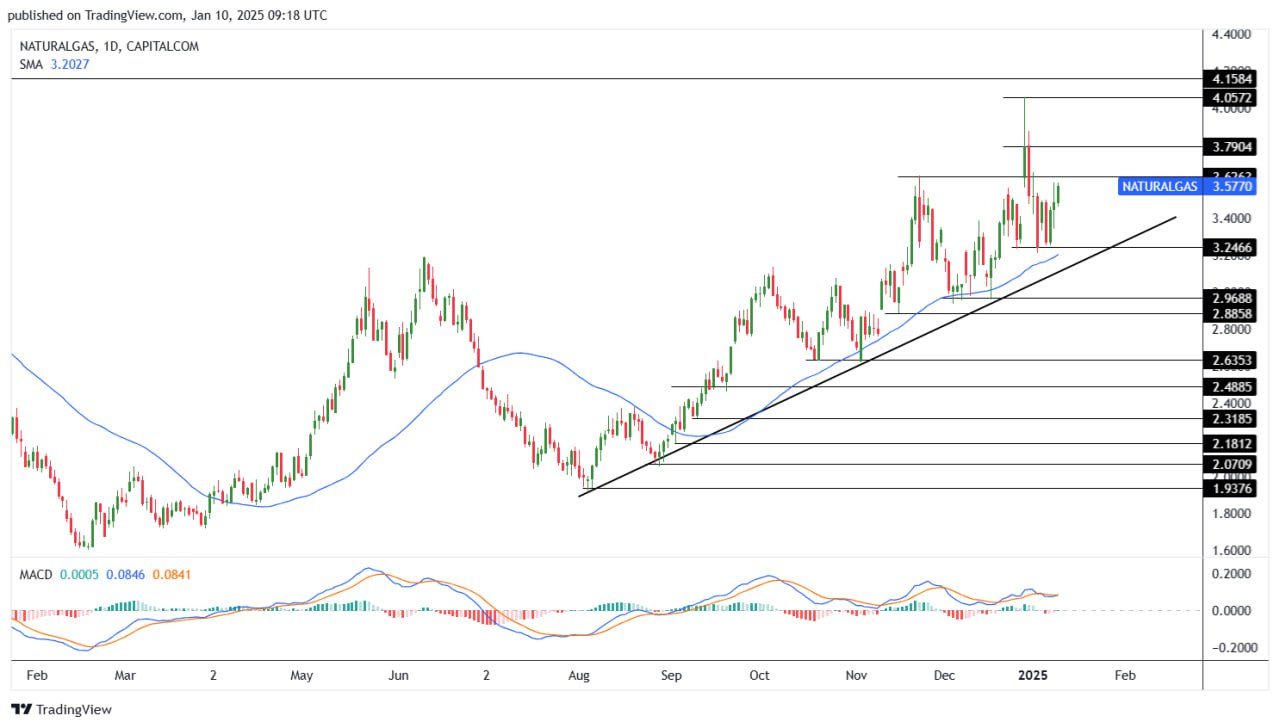Click the 3.2466 price level label
1280x728 pixels.
pos(1231,247)
